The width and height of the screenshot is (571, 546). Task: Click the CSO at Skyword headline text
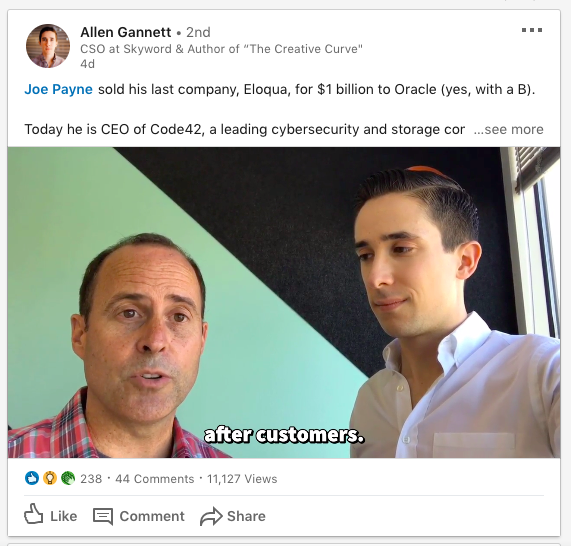coord(221,49)
